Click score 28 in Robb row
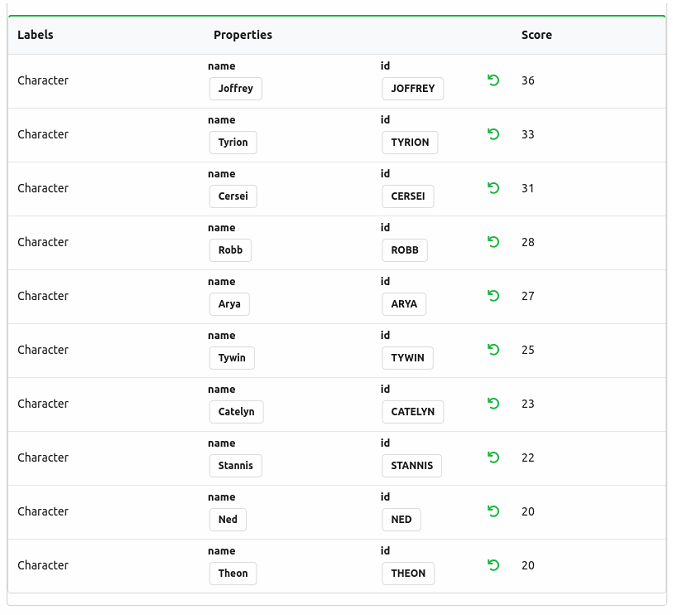 [528, 242]
